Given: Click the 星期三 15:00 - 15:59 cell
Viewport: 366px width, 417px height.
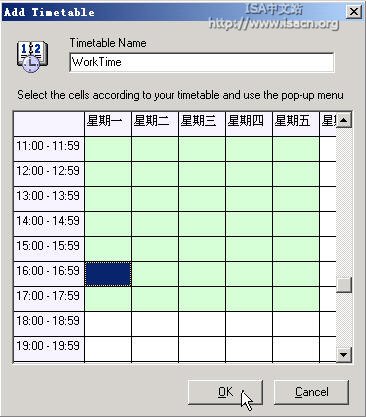Looking at the screenshot, I should point(202,249).
